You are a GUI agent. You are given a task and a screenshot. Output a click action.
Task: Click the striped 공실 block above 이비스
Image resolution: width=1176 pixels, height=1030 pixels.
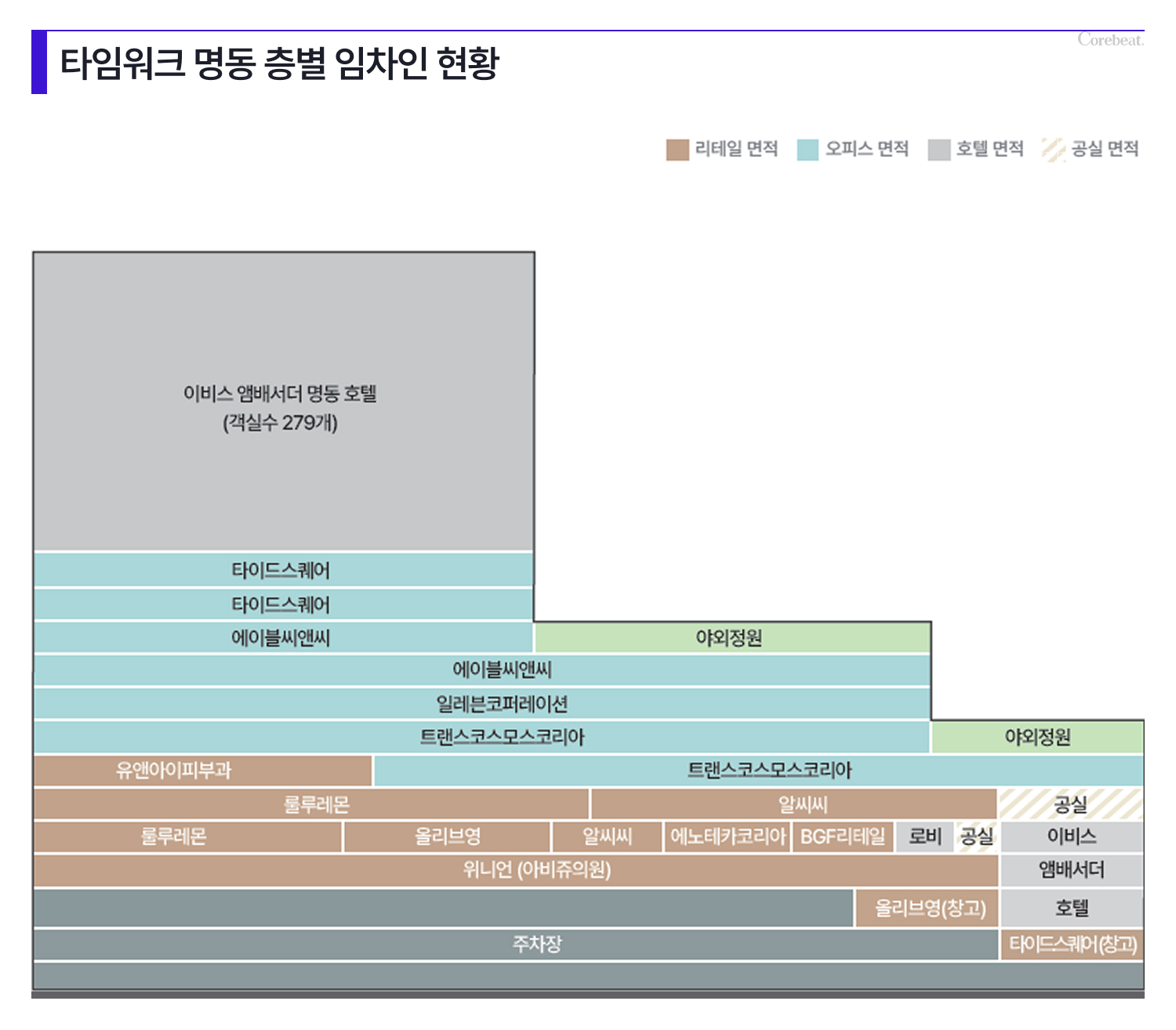pos(1072,804)
